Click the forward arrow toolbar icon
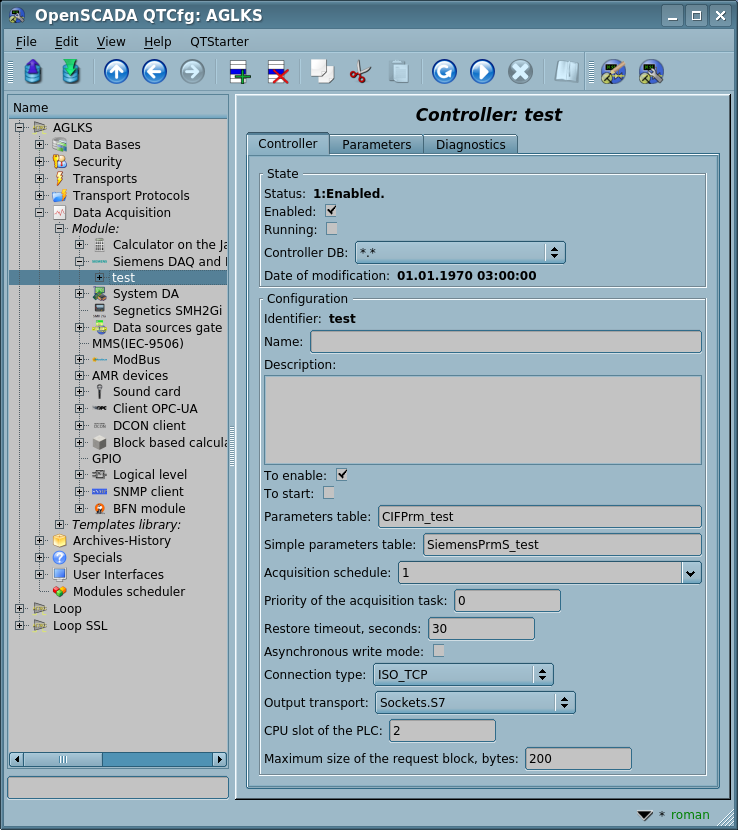This screenshot has height=830, width=738. click(193, 71)
